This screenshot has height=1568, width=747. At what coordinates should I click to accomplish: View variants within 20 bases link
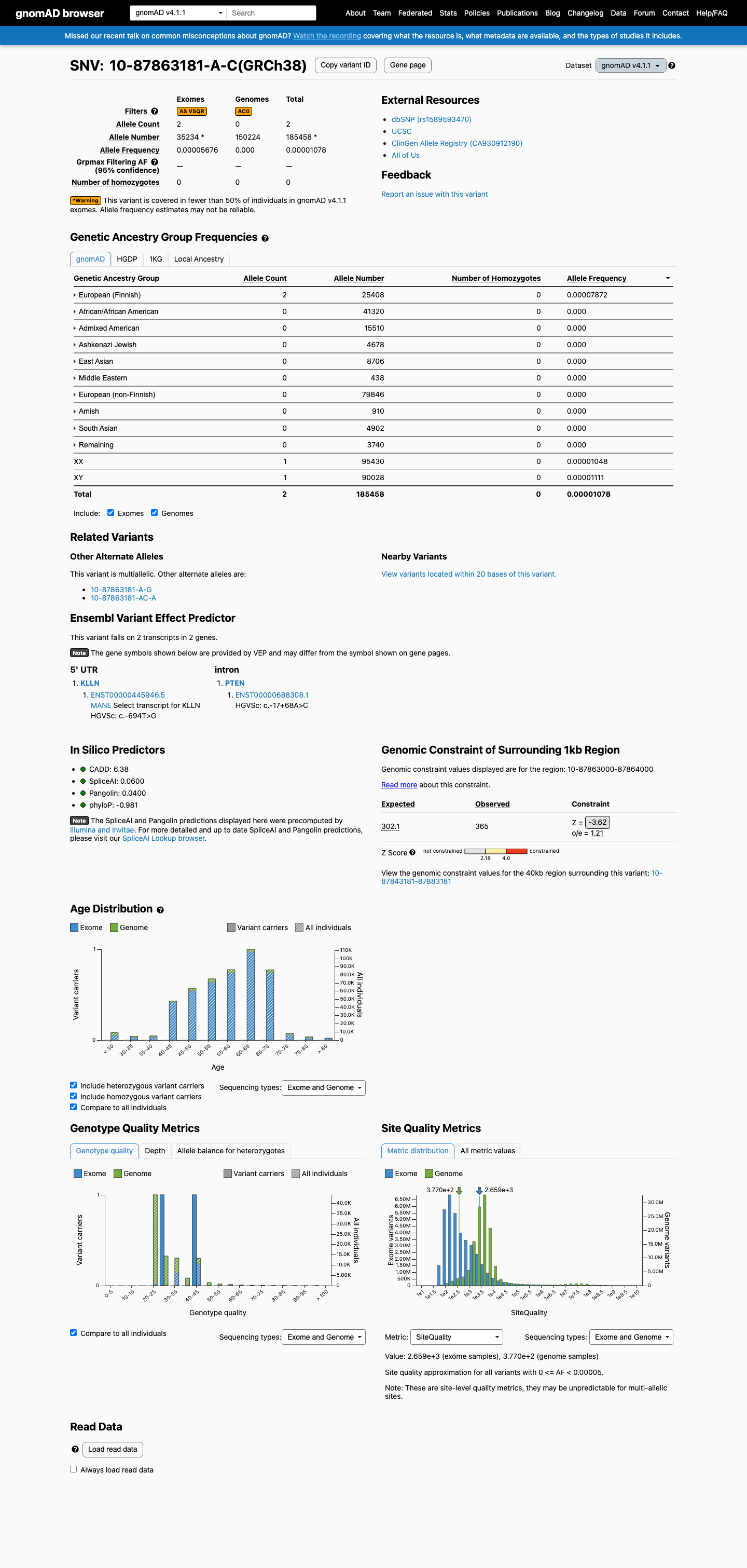[468, 574]
